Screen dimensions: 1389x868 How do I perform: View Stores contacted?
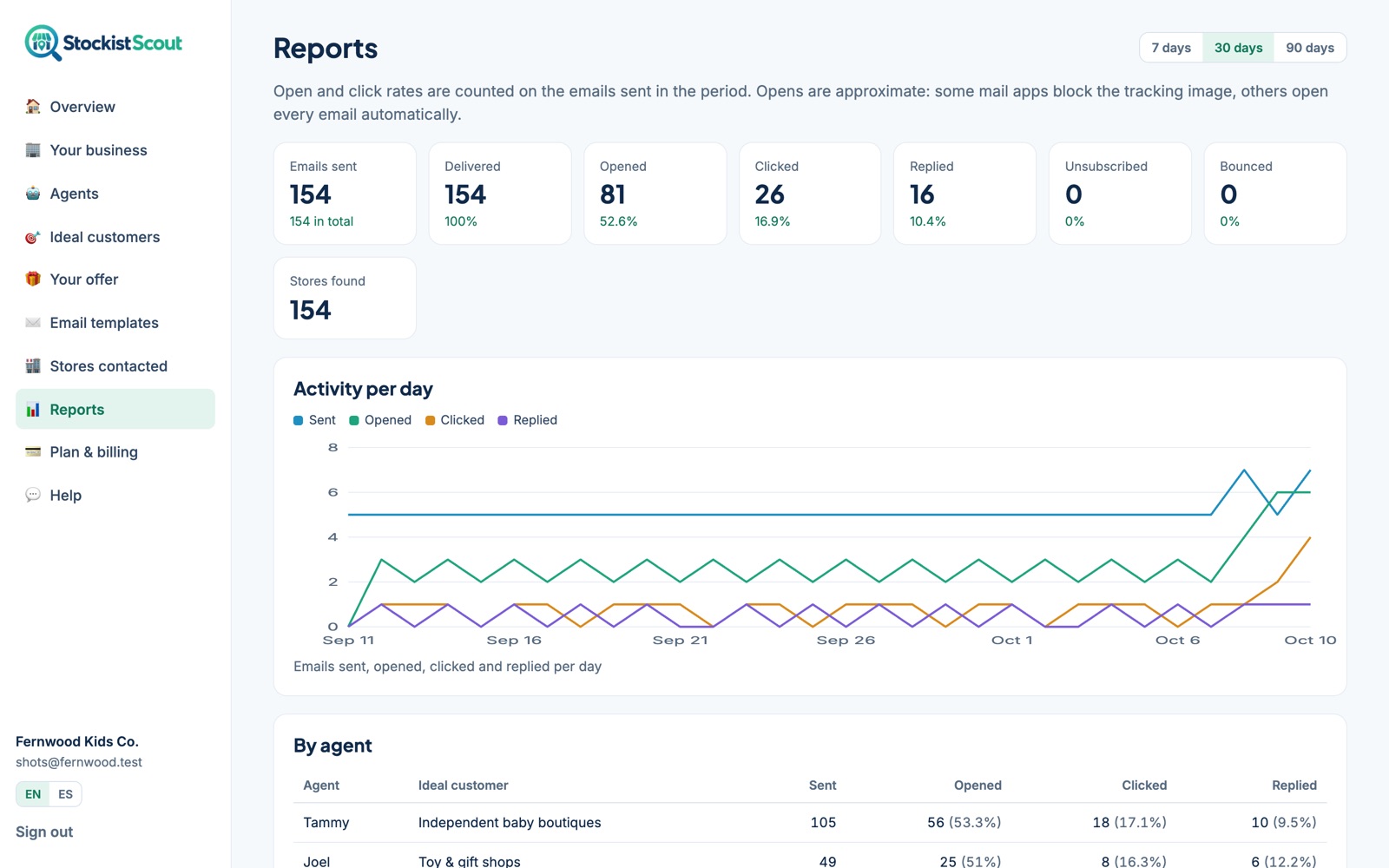[115, 366]
